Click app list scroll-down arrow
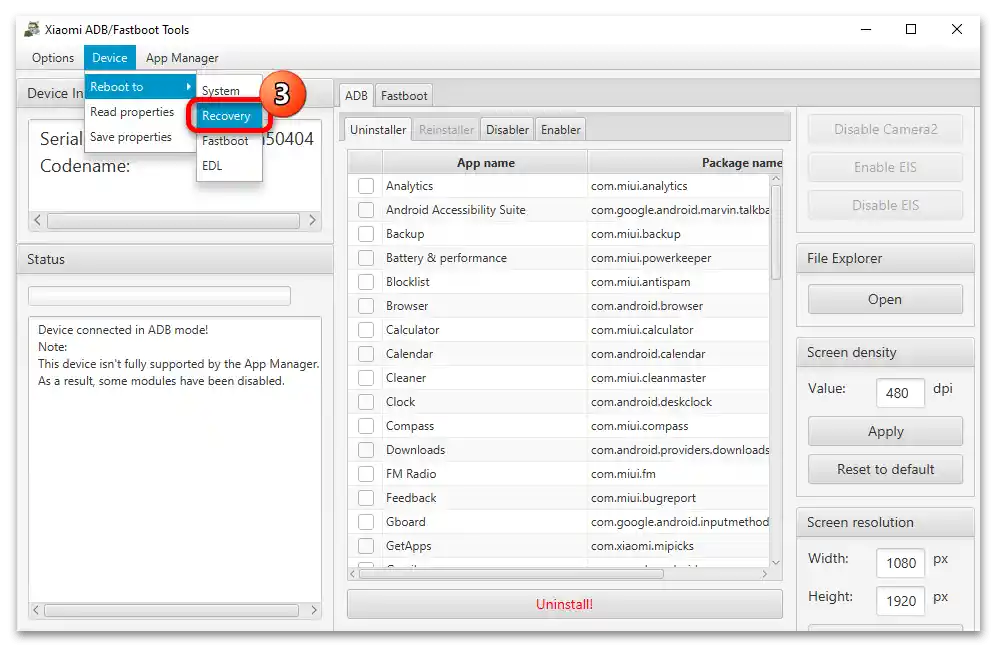The height and width of the screenshot is (647, 996). [776, 563]
